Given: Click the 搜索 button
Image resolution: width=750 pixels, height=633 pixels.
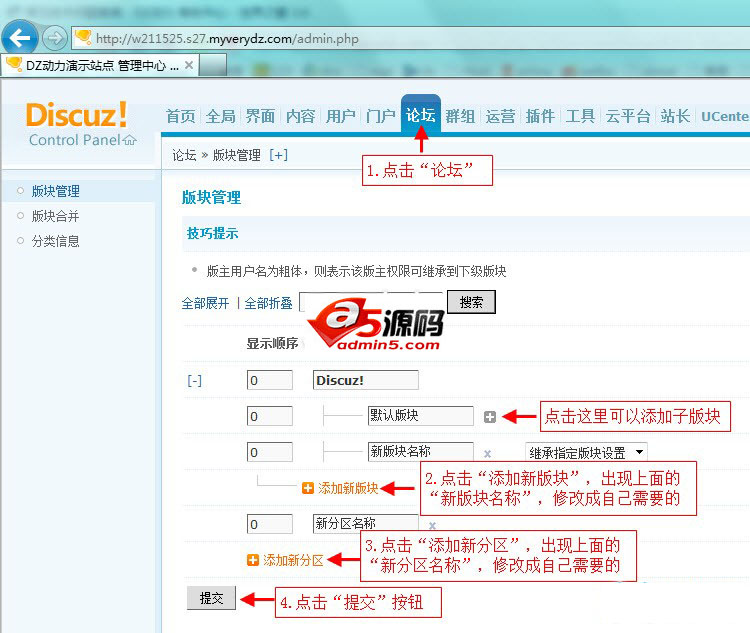Looking at the screenshot, I should (471, 302).
